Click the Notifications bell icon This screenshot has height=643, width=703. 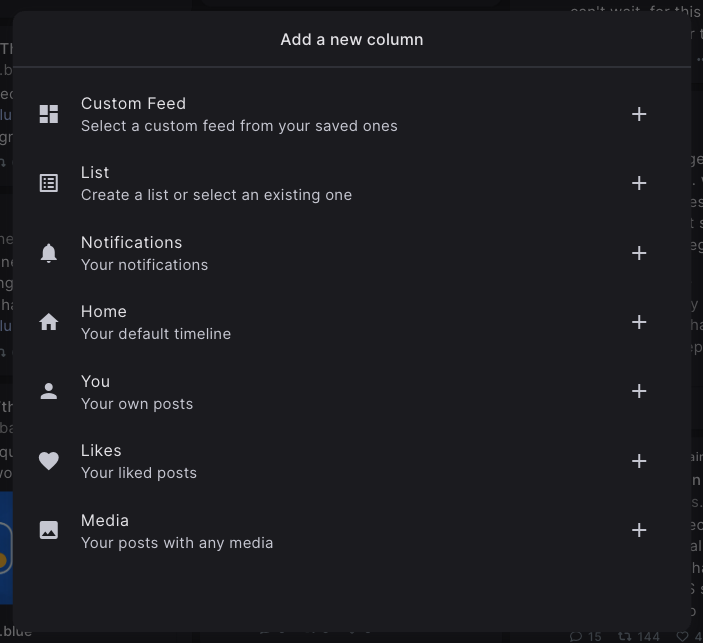click(x=49, y=253)
